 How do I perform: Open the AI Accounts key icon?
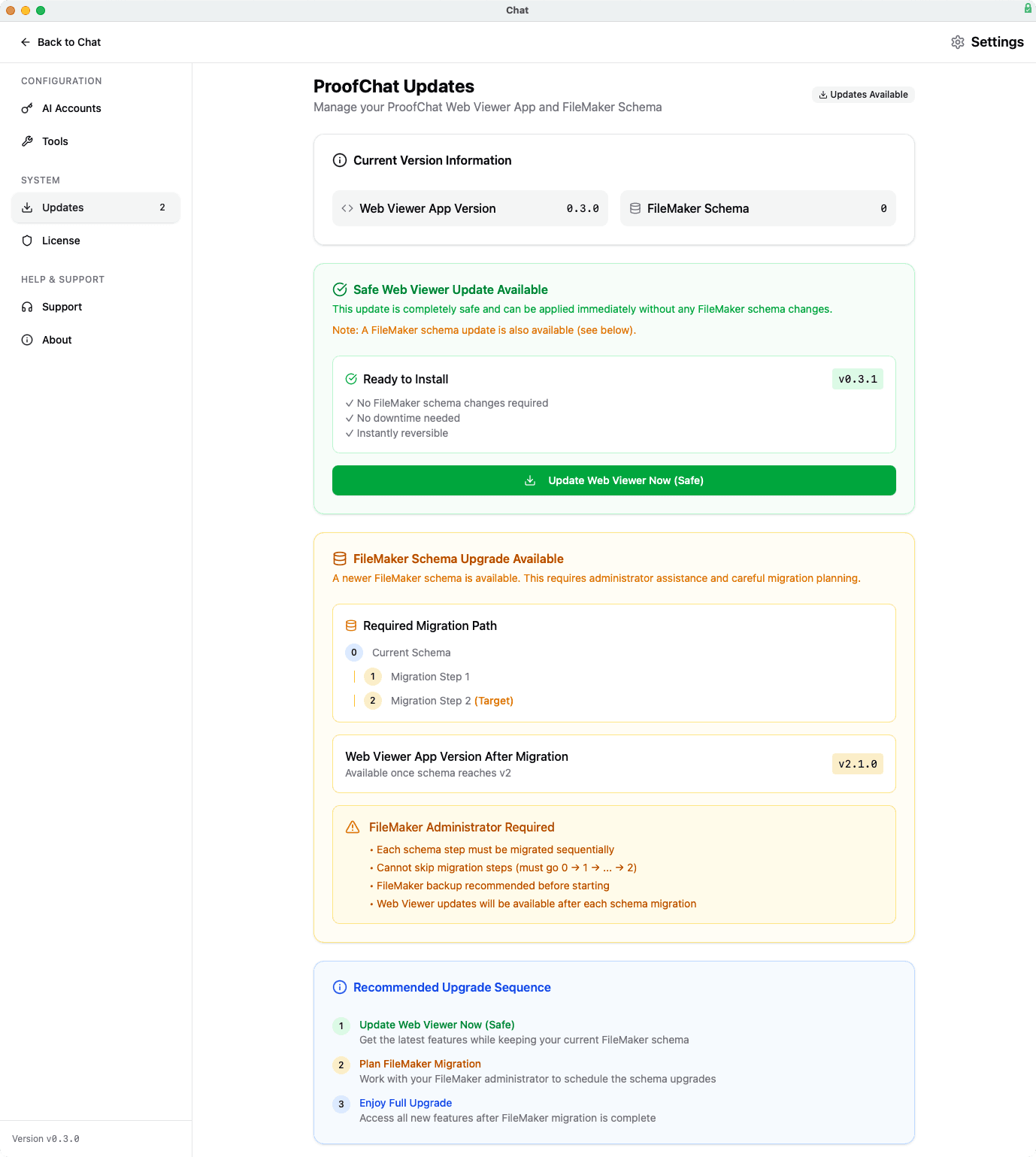click(27, 108)
